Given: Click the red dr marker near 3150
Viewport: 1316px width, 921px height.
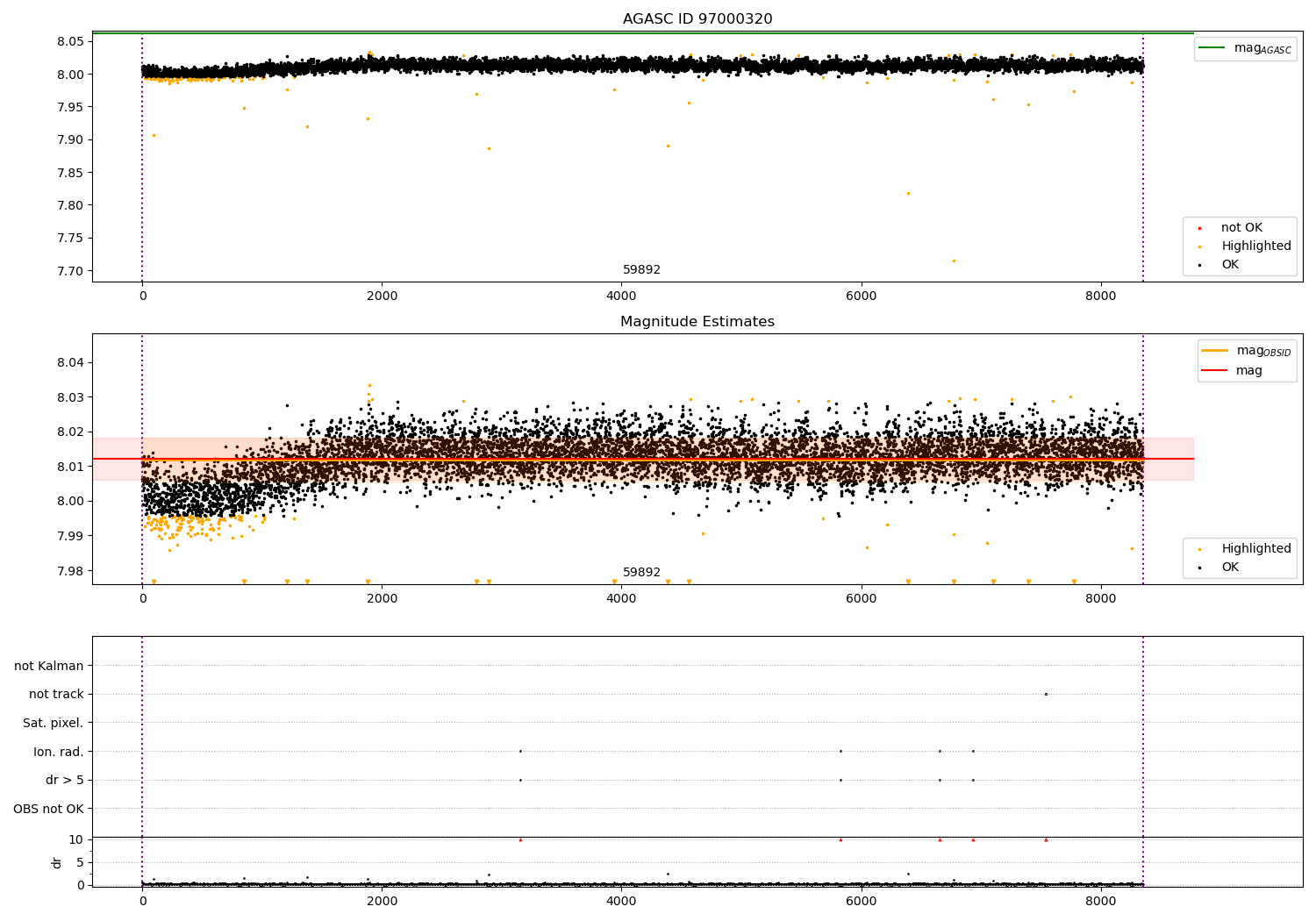Looking at the screenshot, I should click(520, 839).
